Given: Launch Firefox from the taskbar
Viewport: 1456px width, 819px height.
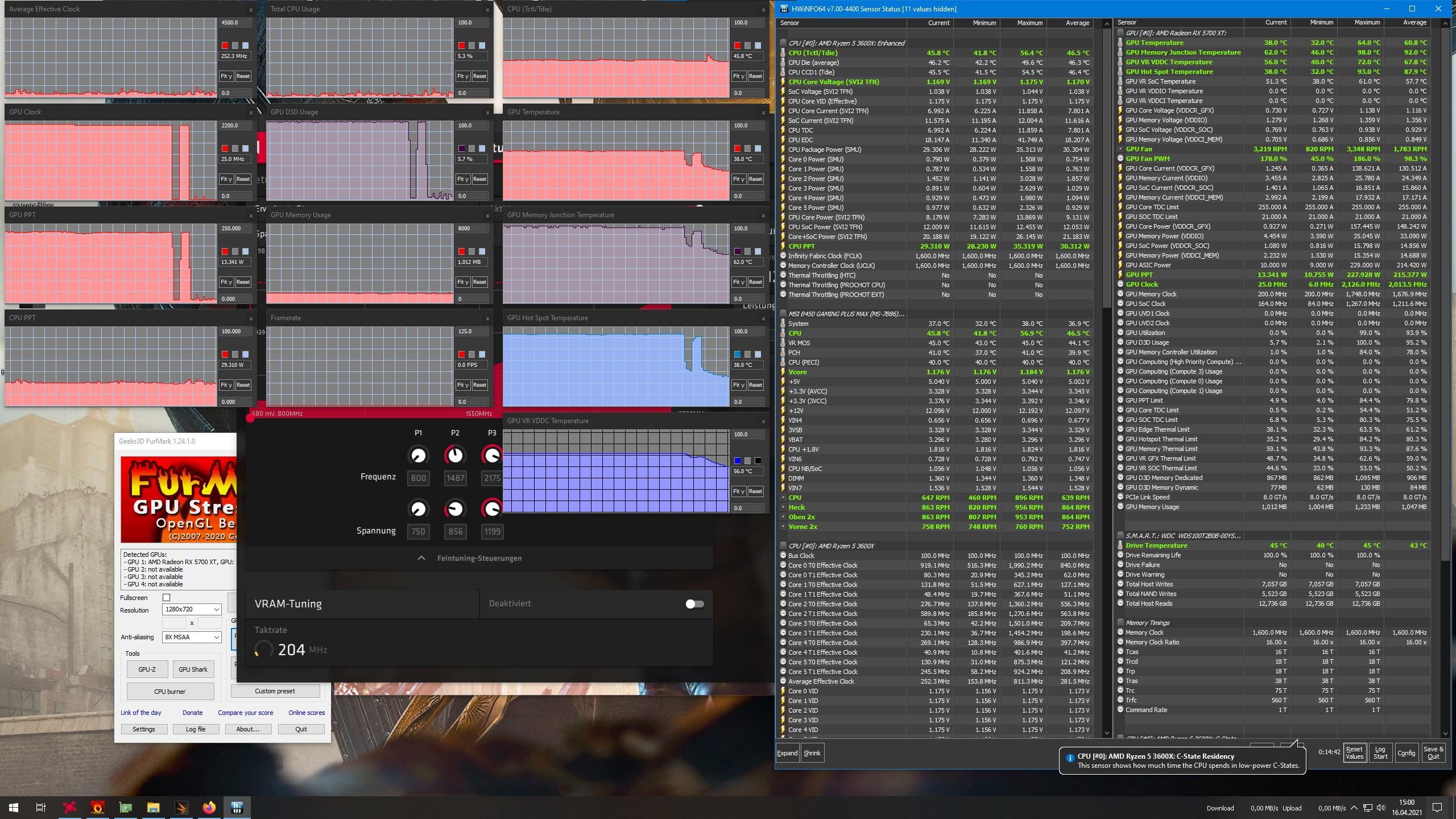Looking at the screenshot, I should (209, 807).
